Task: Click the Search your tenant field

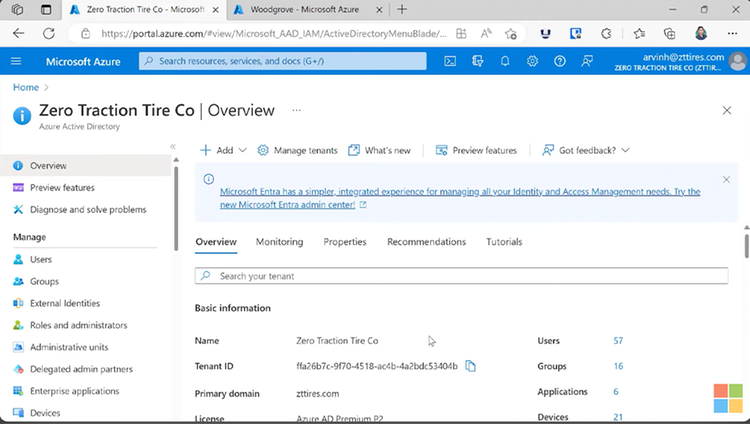Action: (x=461, y=276)
